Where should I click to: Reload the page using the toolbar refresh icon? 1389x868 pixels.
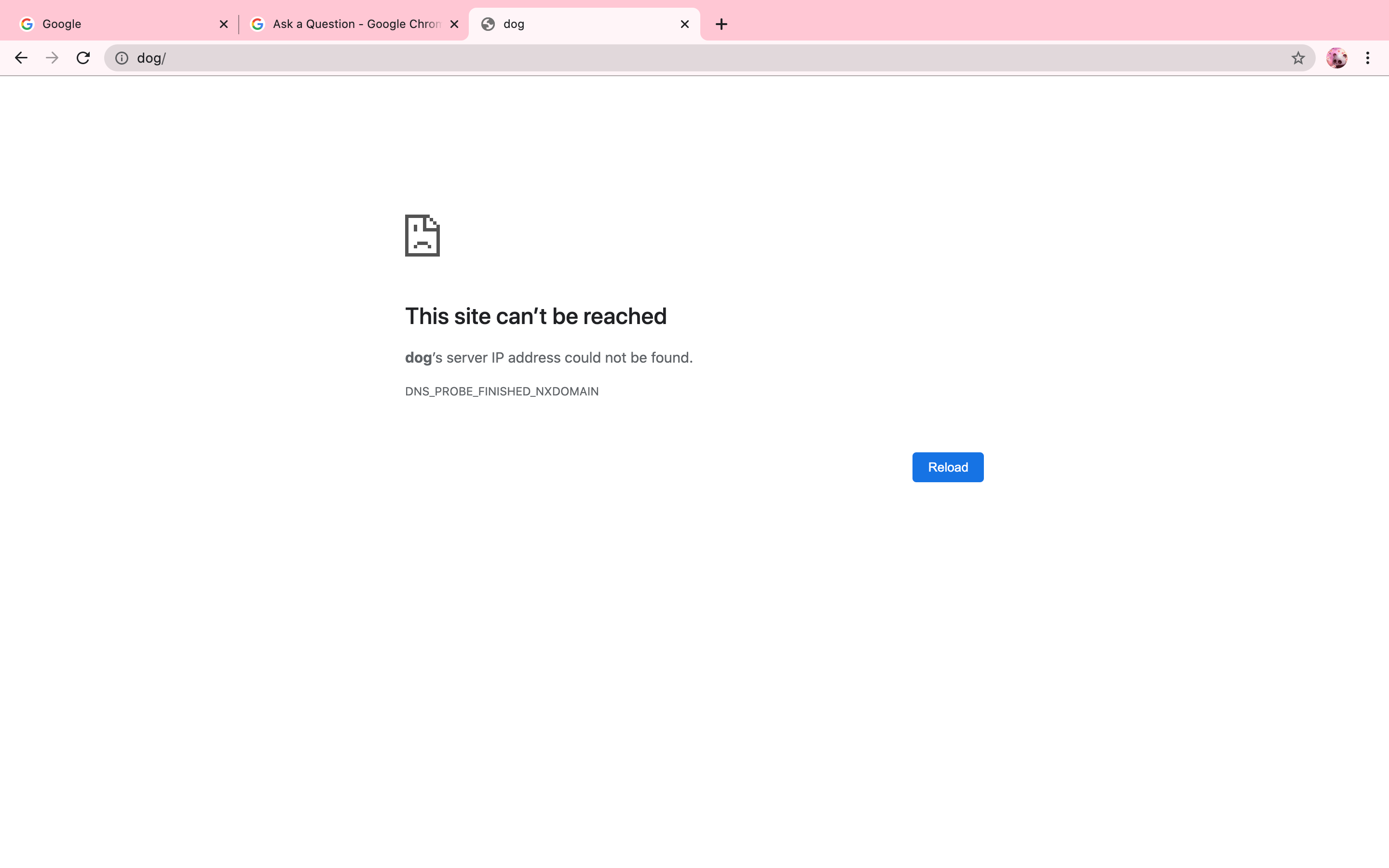[x=83, y=58]
